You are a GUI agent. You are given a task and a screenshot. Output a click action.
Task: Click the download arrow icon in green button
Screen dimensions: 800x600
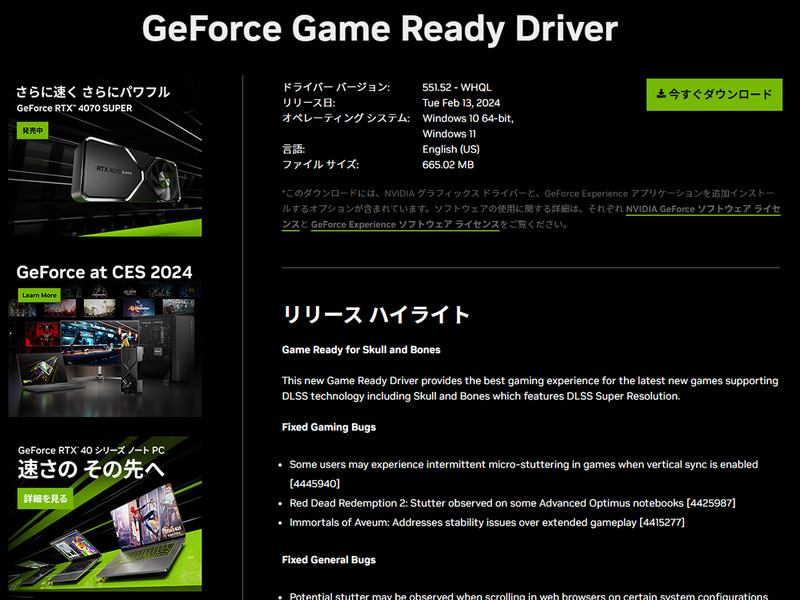click(x=661, y=94)
